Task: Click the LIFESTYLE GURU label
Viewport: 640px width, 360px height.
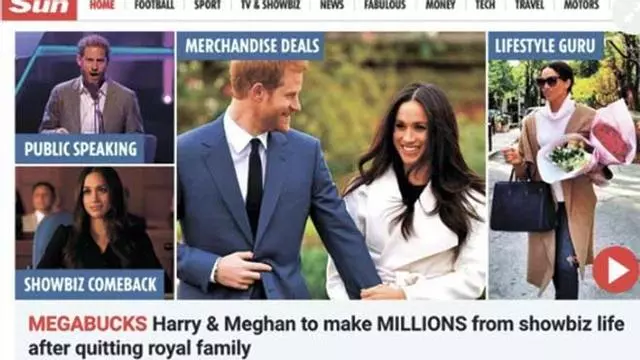Action: coord(545,46)
